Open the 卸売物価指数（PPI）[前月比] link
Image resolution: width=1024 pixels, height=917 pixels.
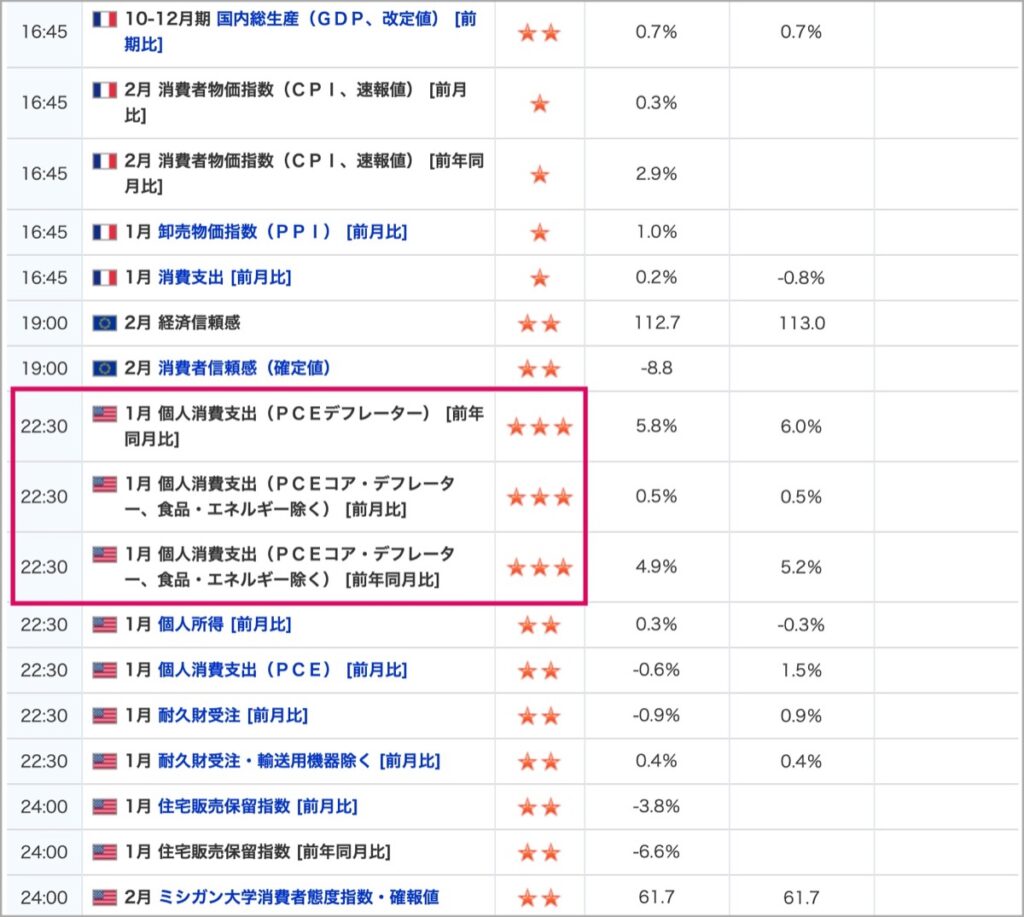(x=282, y=232)
